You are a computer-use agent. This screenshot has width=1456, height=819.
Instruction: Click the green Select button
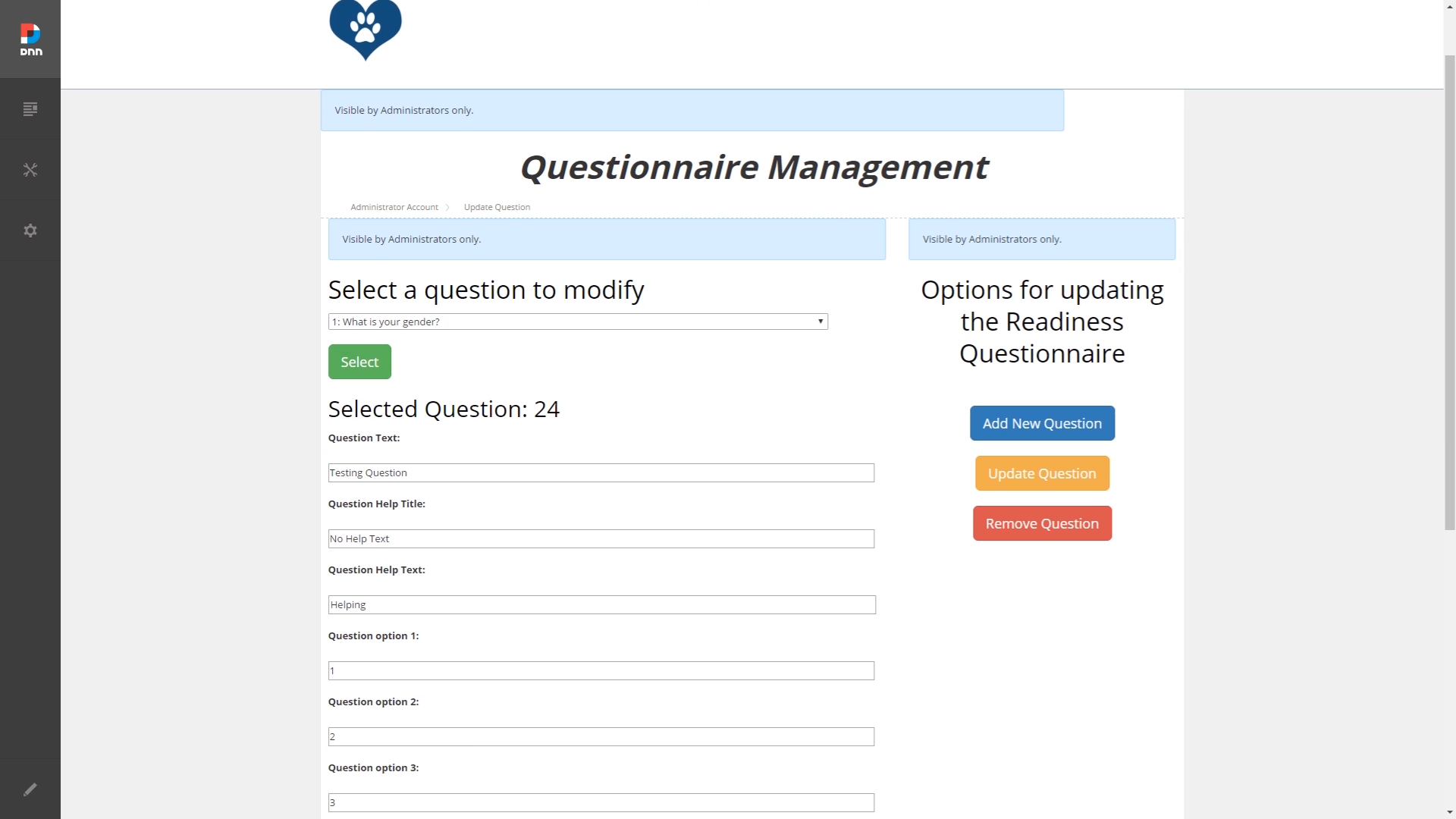[x=359, y=362]
